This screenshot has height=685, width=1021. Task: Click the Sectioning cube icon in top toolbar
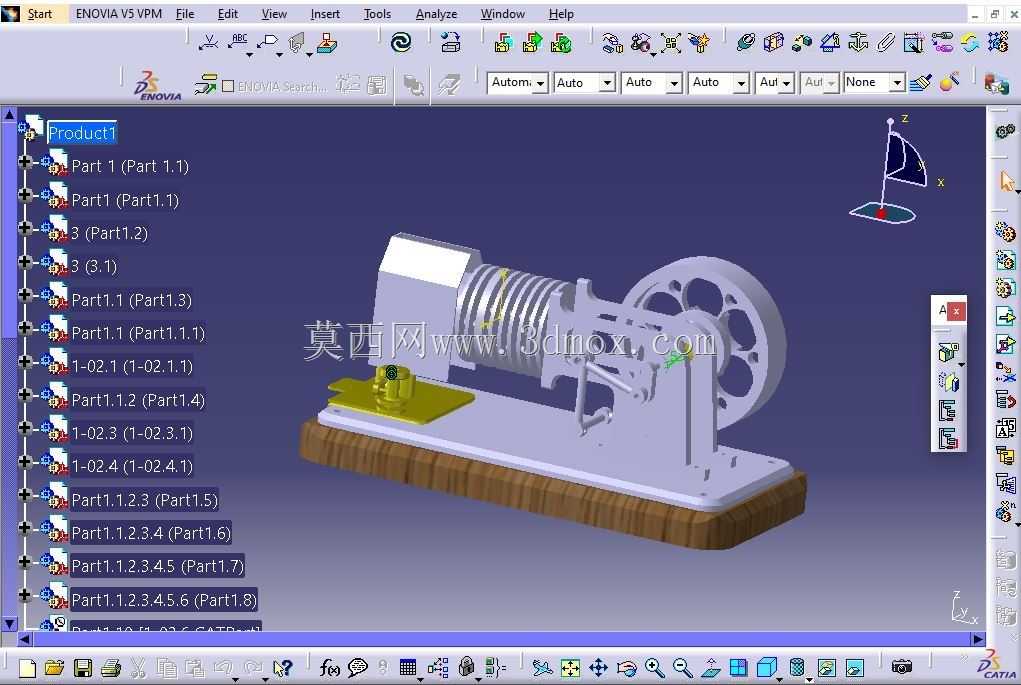(x=773, y=43)
